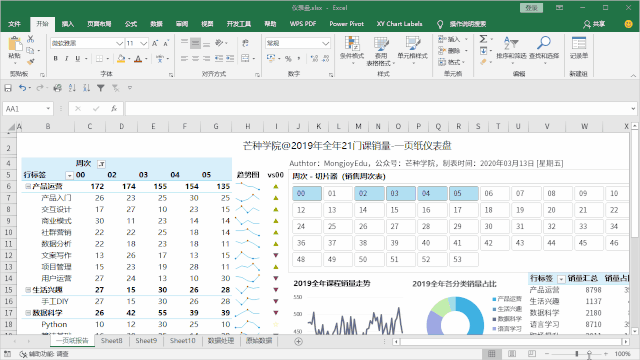This screenshot has width=640, height=360.
Task: Apply the red font color swatch
Action: [x=138, y=59]
